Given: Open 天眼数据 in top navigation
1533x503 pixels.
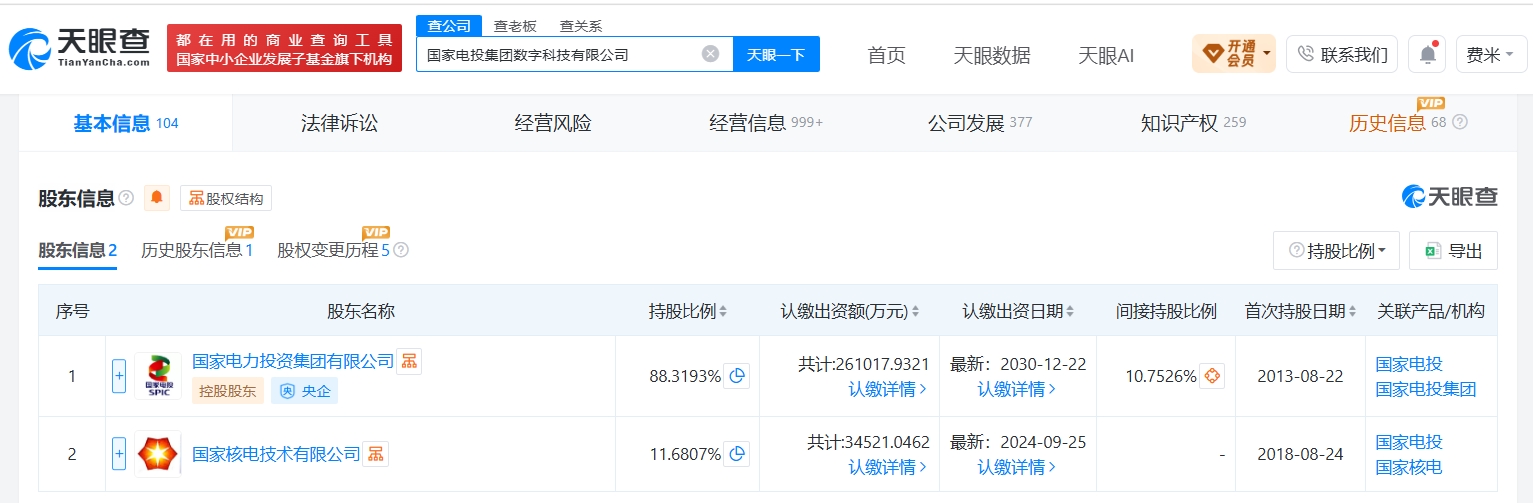Looking at the screenshot, I should [992, 55].
